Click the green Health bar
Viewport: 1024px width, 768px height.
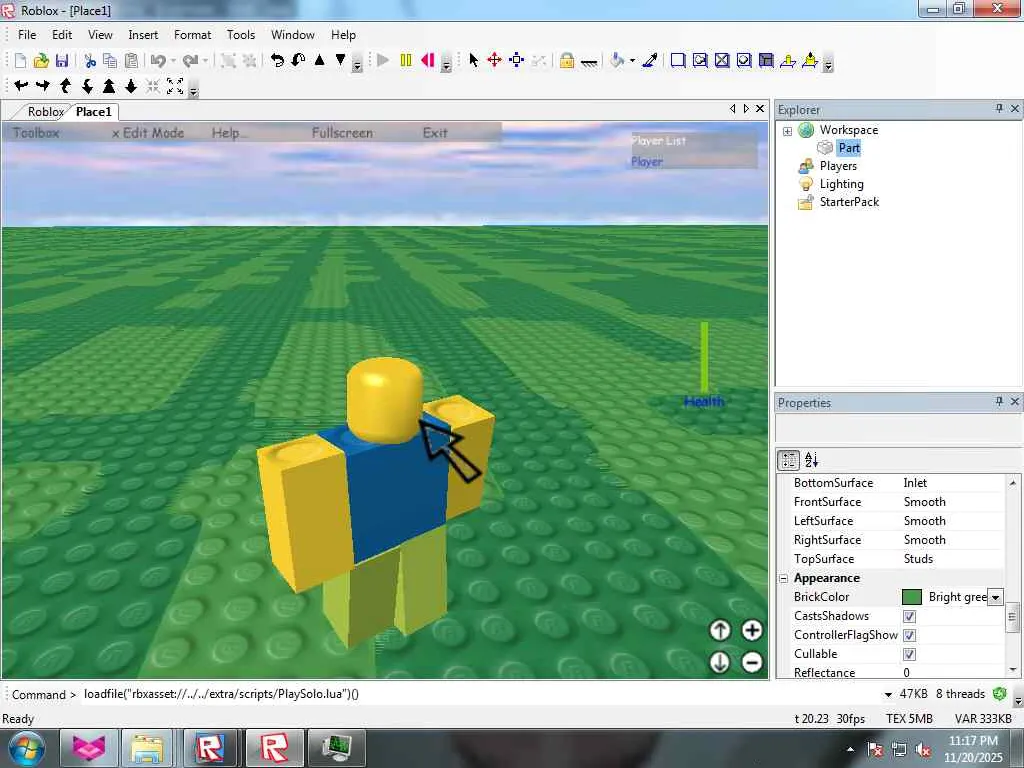coord(704,357)
